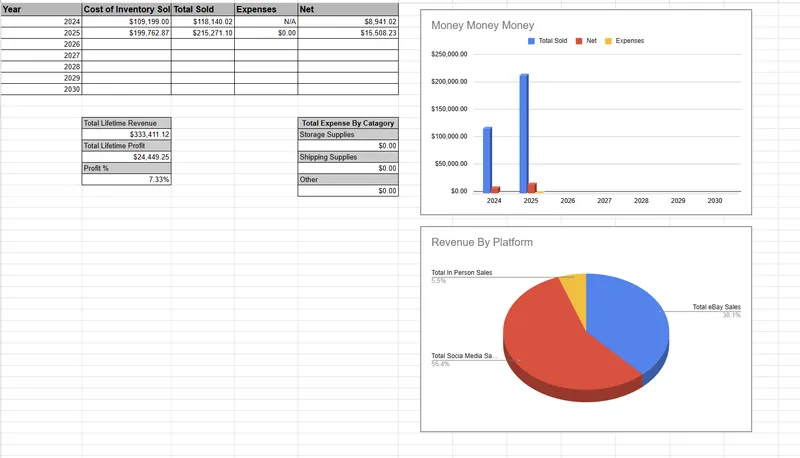Click the Storage Supplies label cell

coord(348,134)
